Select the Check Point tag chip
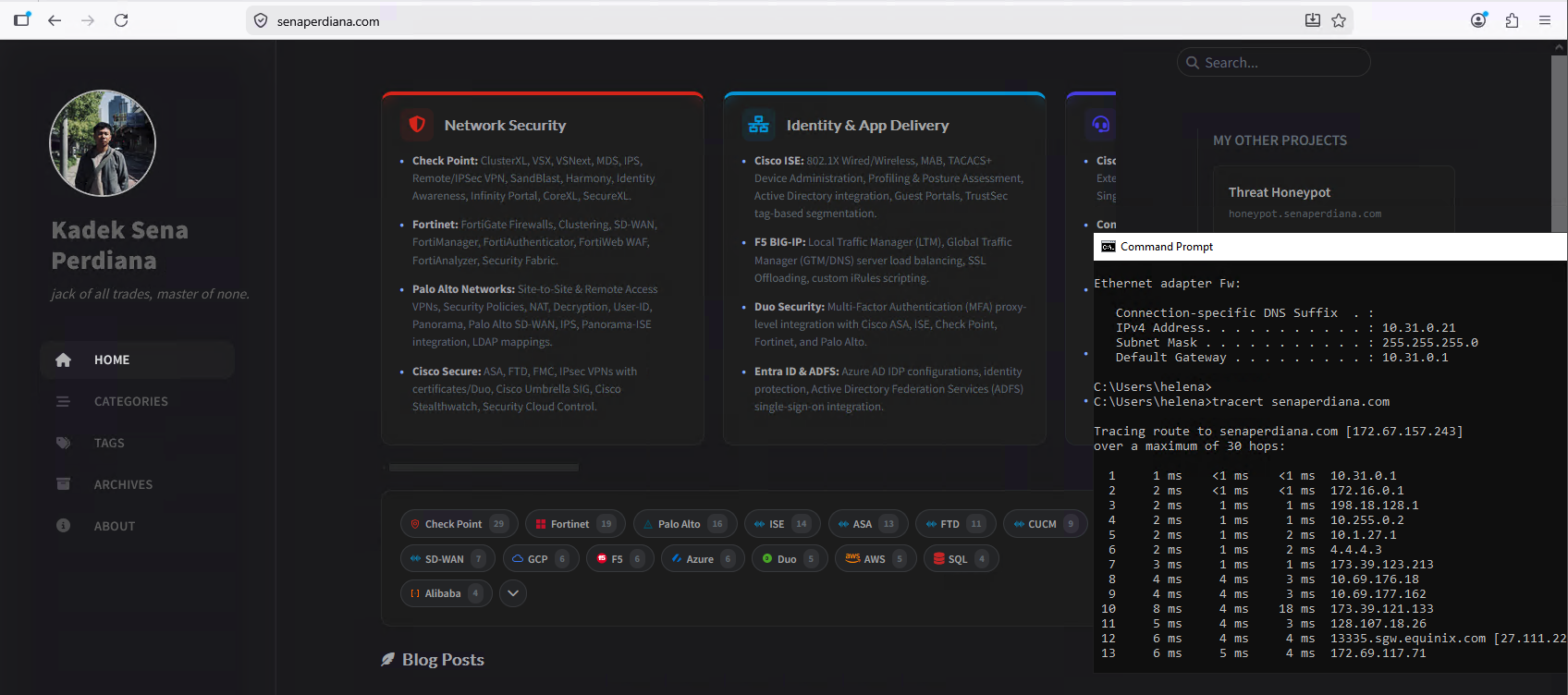This screenshot has width=1568, height=695. (459, 524)
